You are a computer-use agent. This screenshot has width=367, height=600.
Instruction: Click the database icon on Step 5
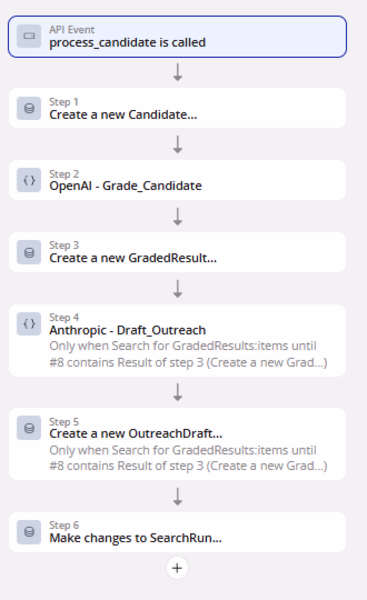(29, 428)
